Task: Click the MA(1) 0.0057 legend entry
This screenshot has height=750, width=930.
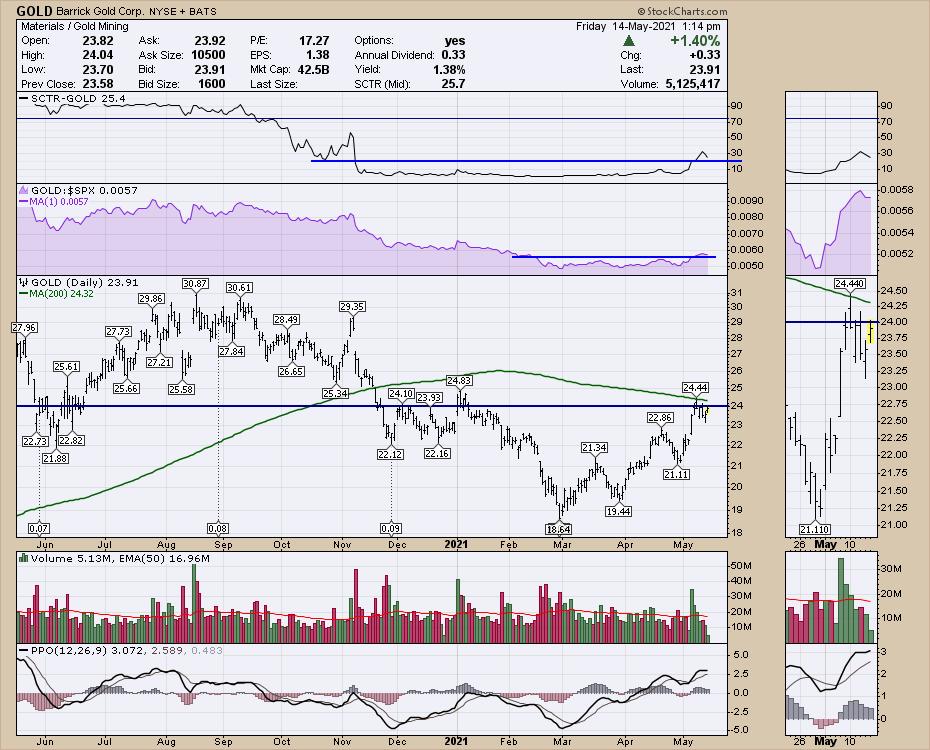Action: click(57, 202)
